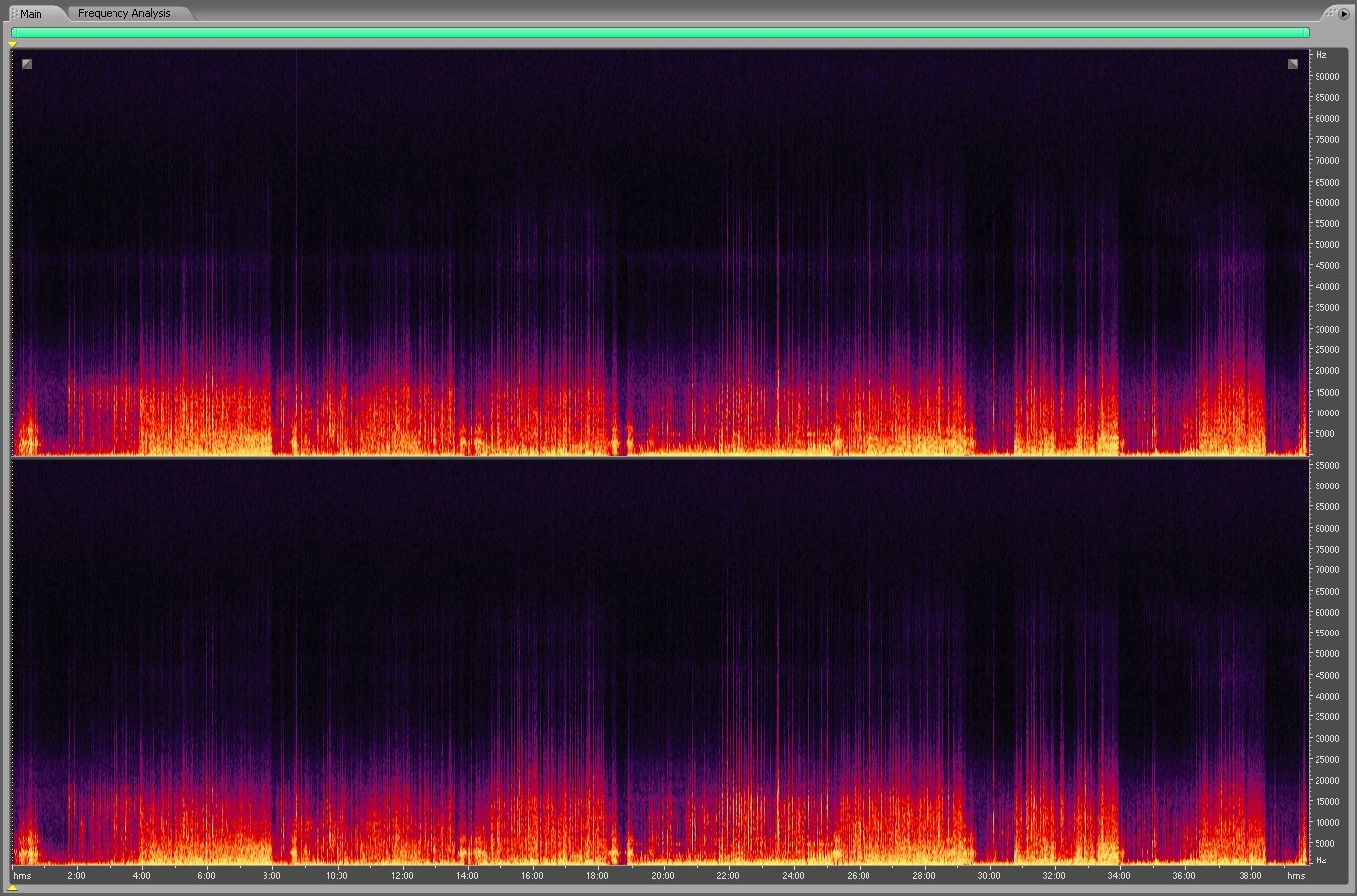This screenshot has width=1357, height=896.
Task: Click the 20:00 mark on the time ruler
Action: point(662,876)
